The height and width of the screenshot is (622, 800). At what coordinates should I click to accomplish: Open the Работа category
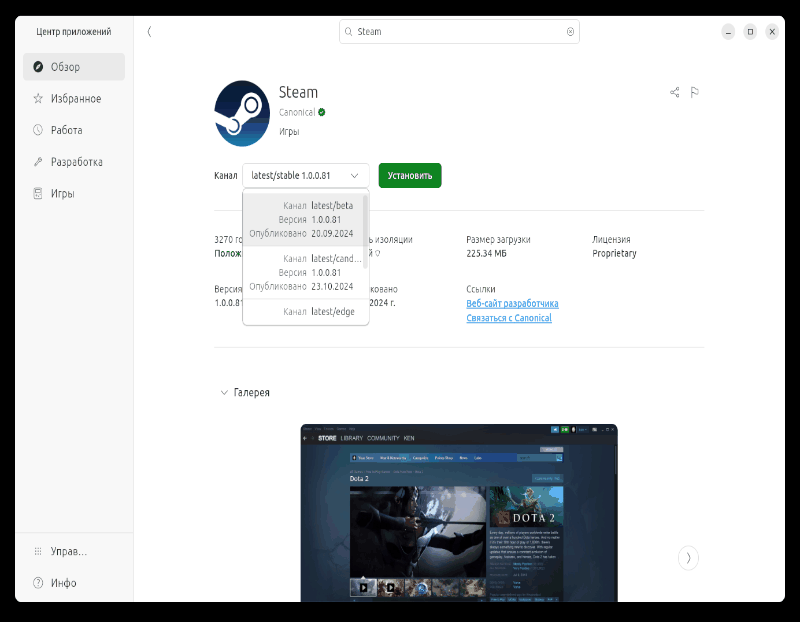[74, 130]
